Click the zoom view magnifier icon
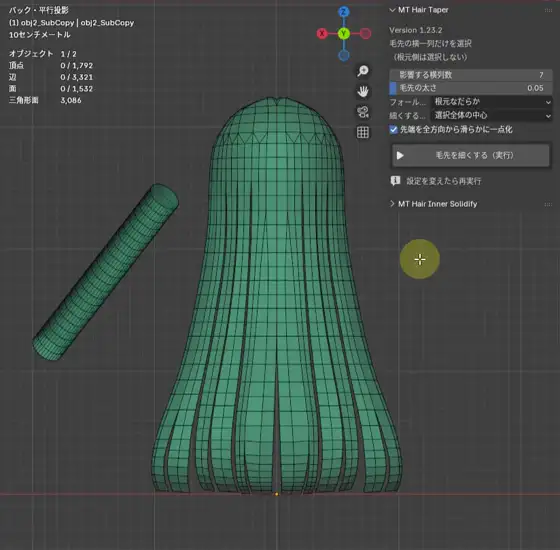The image size is (560, 550). click(x=363, y=71)
